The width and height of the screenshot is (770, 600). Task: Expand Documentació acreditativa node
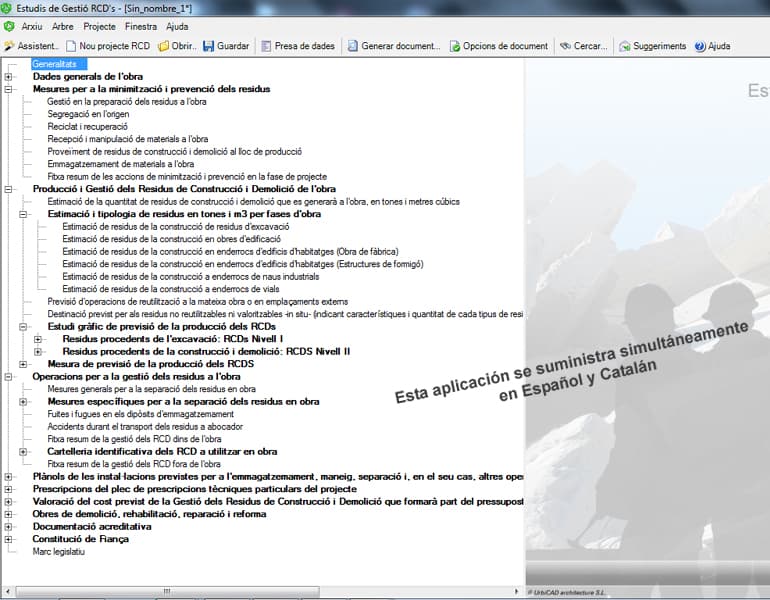tap(8, 527)
